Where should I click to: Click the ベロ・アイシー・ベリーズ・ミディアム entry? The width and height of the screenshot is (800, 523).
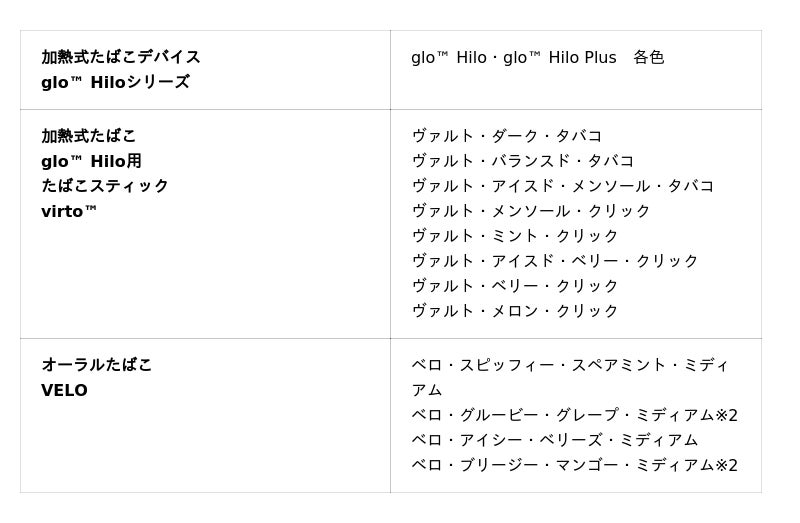tap(555, 440)
